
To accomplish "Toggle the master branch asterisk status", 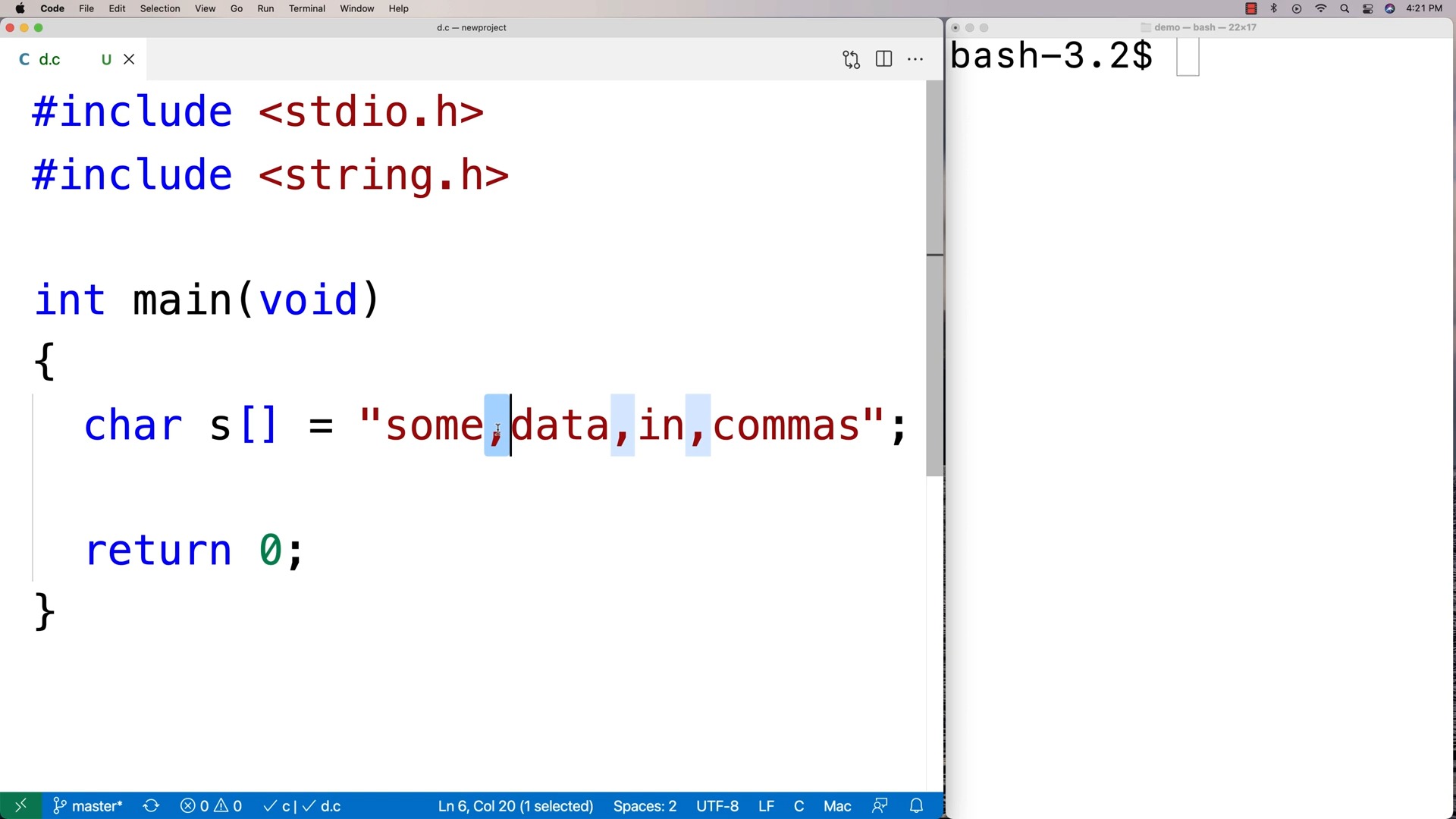I will [x=89, y=806].
